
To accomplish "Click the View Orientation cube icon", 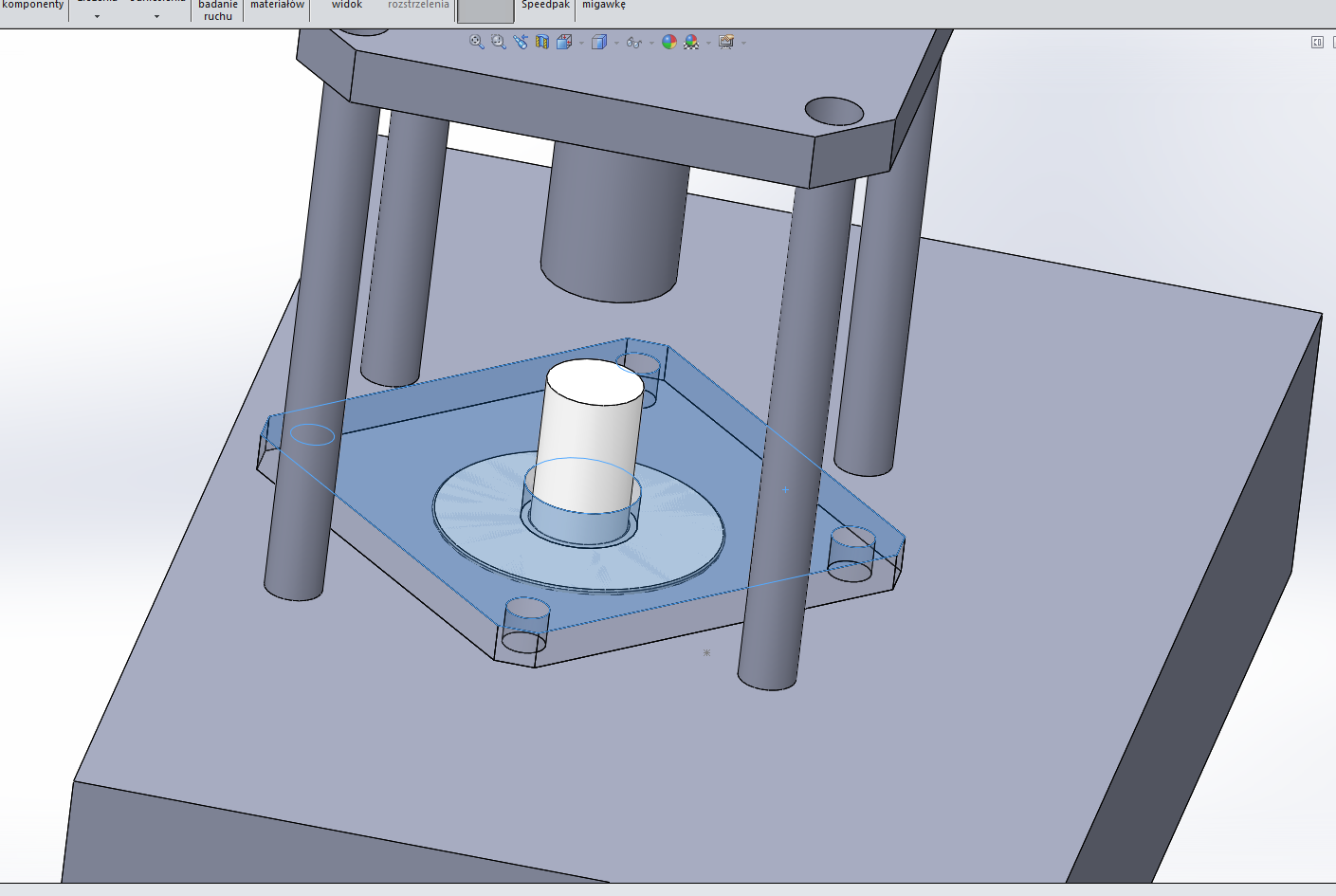I will point(564,42).
